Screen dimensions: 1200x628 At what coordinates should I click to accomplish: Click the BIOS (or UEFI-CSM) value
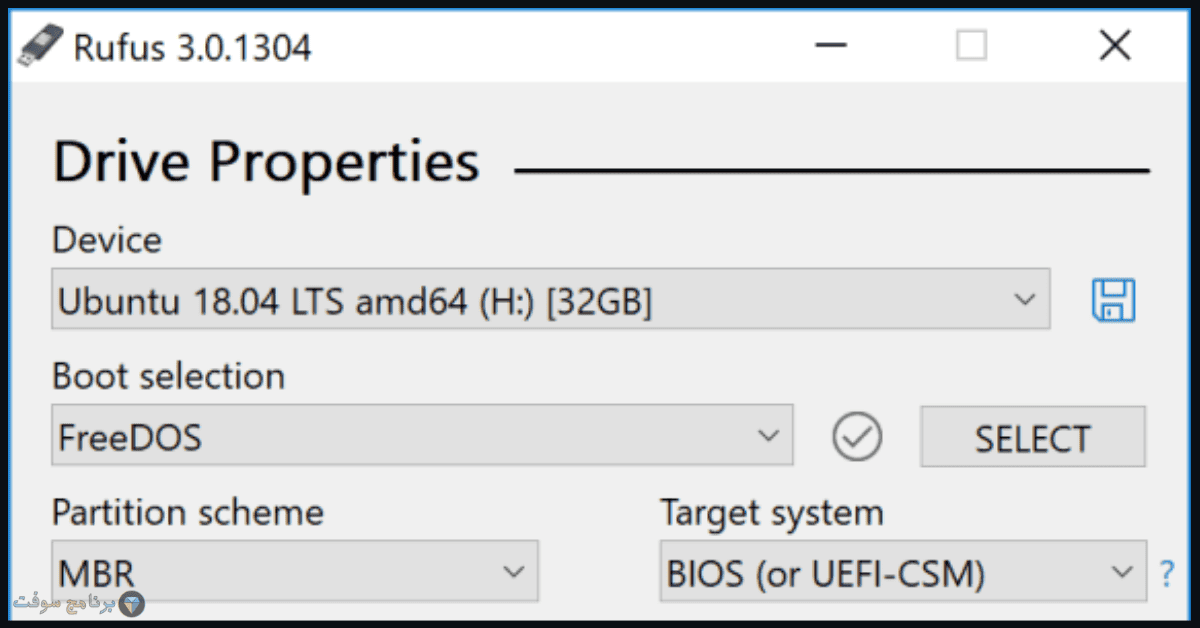coord(826,574)
